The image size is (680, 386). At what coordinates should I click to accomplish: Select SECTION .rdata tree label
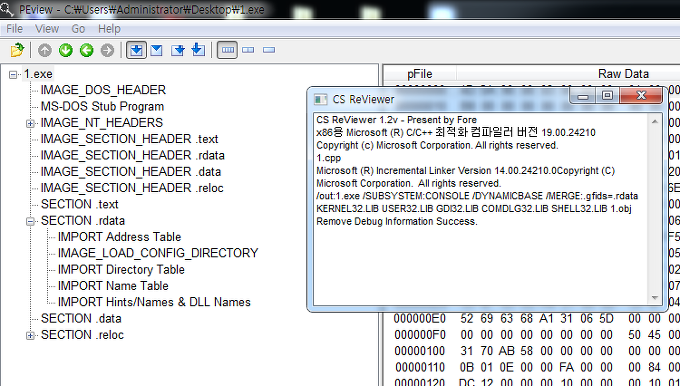point(83,221)
